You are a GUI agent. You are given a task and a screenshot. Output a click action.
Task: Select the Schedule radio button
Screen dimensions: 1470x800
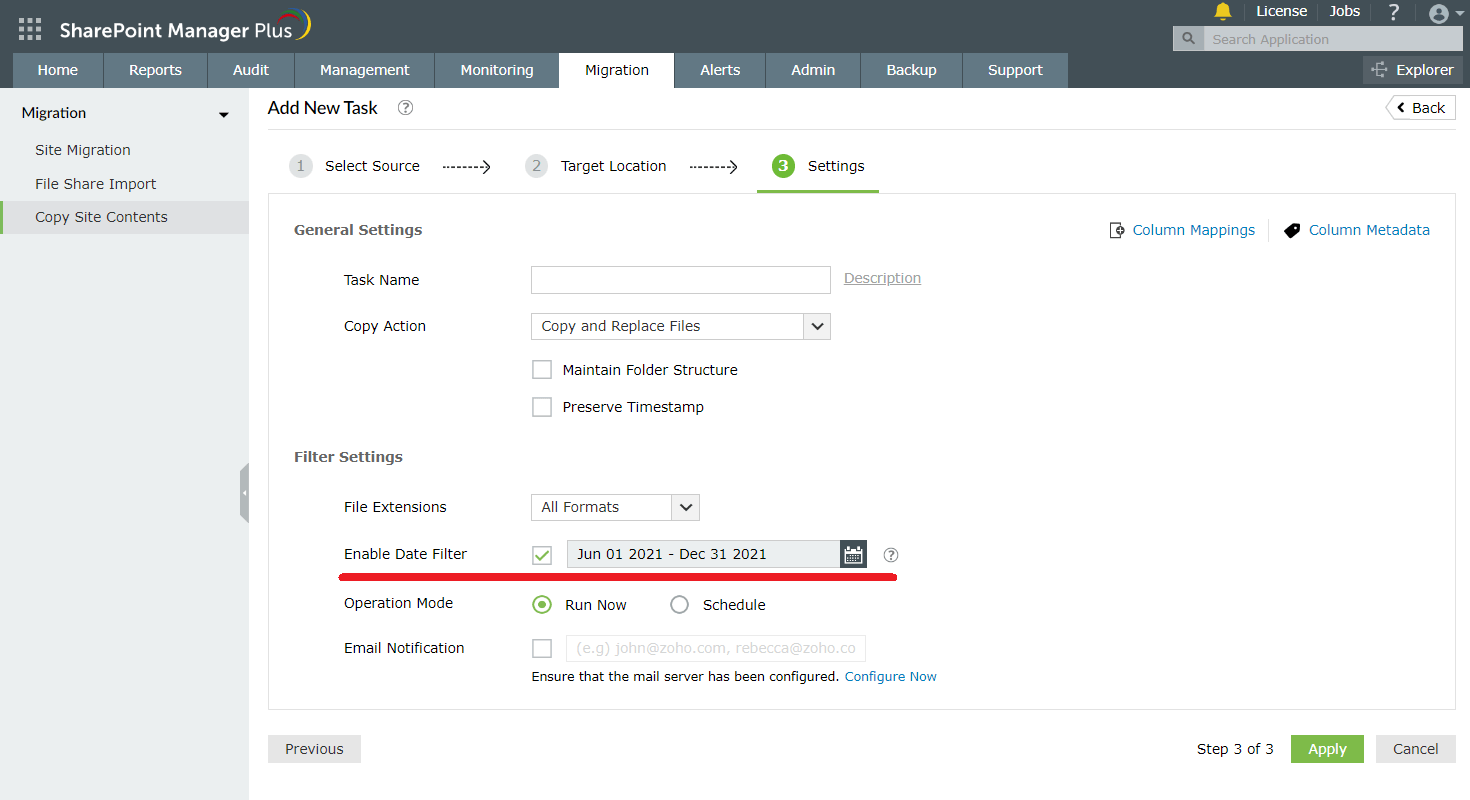pyautogui.click(x=680, y=605)
